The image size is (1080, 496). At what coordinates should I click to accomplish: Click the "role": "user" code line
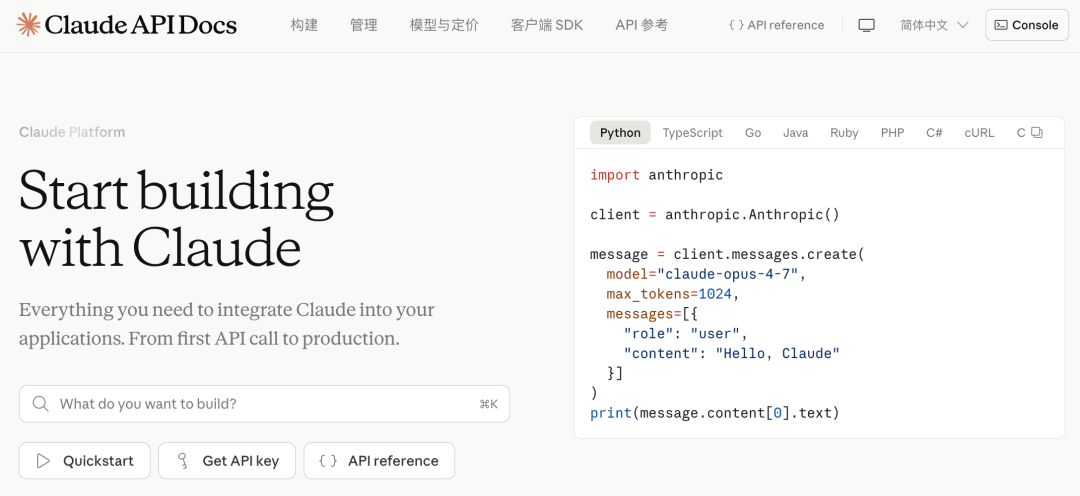point(685,334)
